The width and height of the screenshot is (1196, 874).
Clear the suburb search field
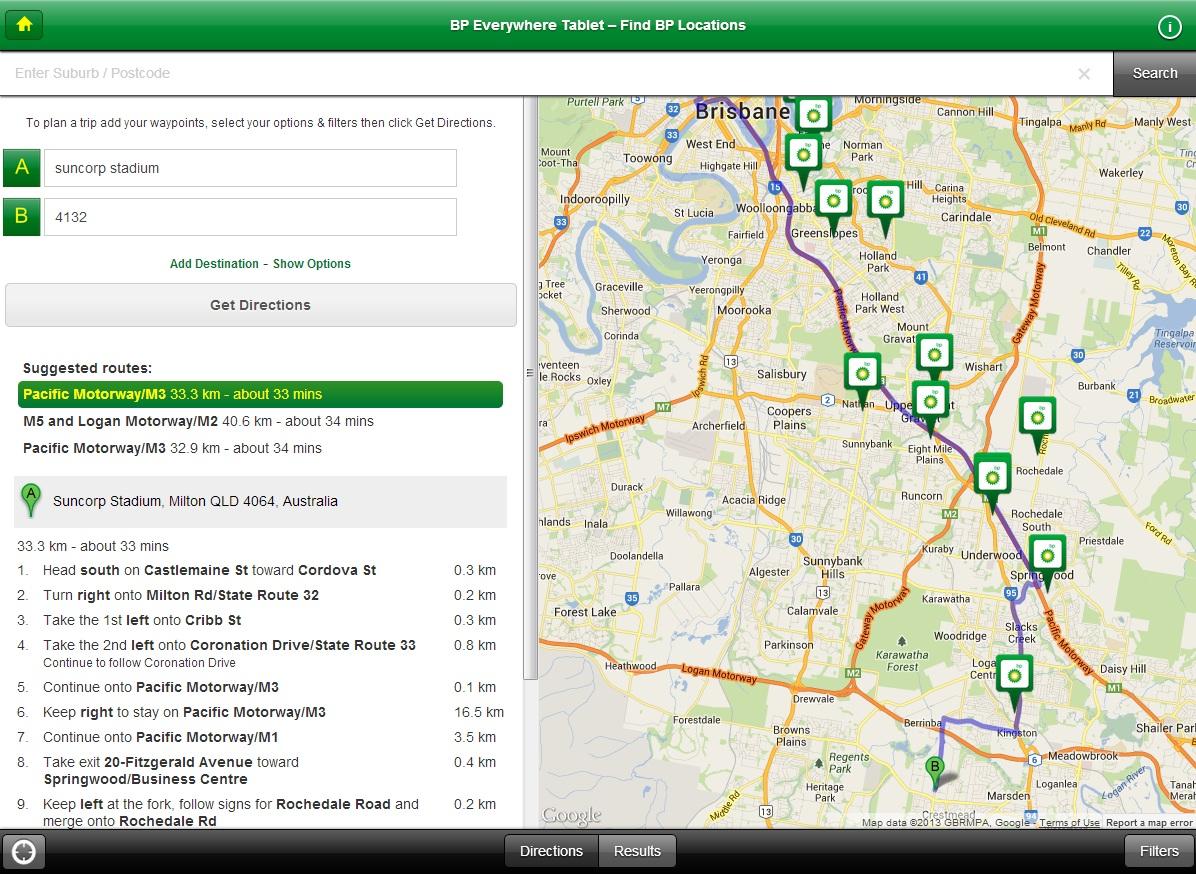[1083, 73]
